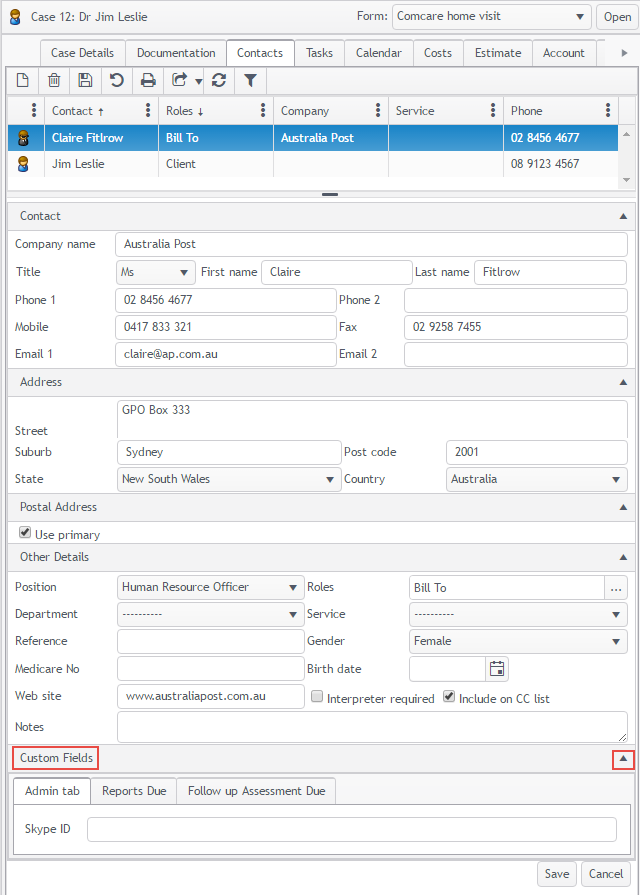This screenshot has height=895, width=640.
Task: Click the New contact page icon
Action: pyautogui.click(x=22, y=81)
